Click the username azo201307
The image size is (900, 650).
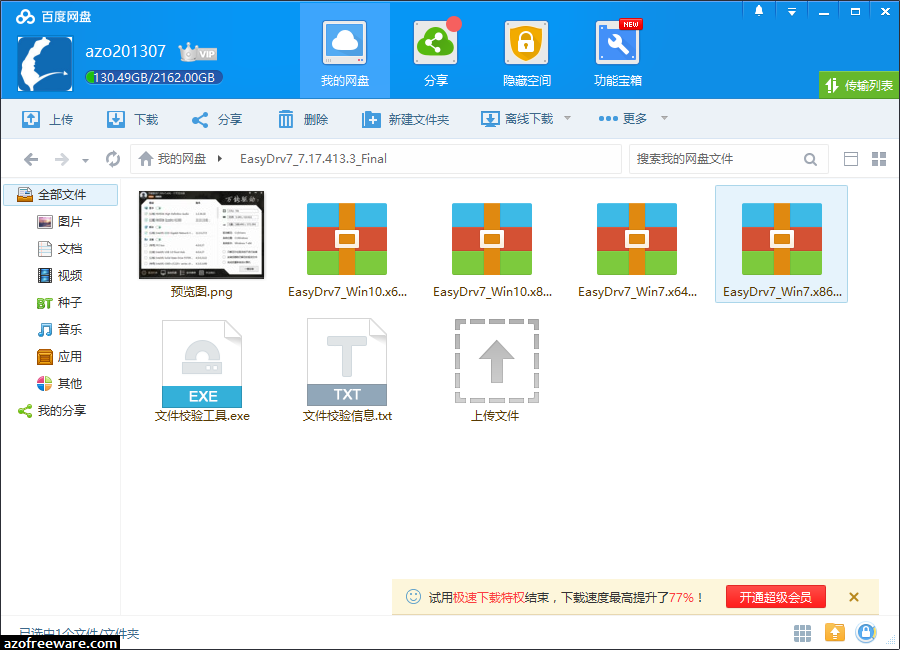point(125,52)
